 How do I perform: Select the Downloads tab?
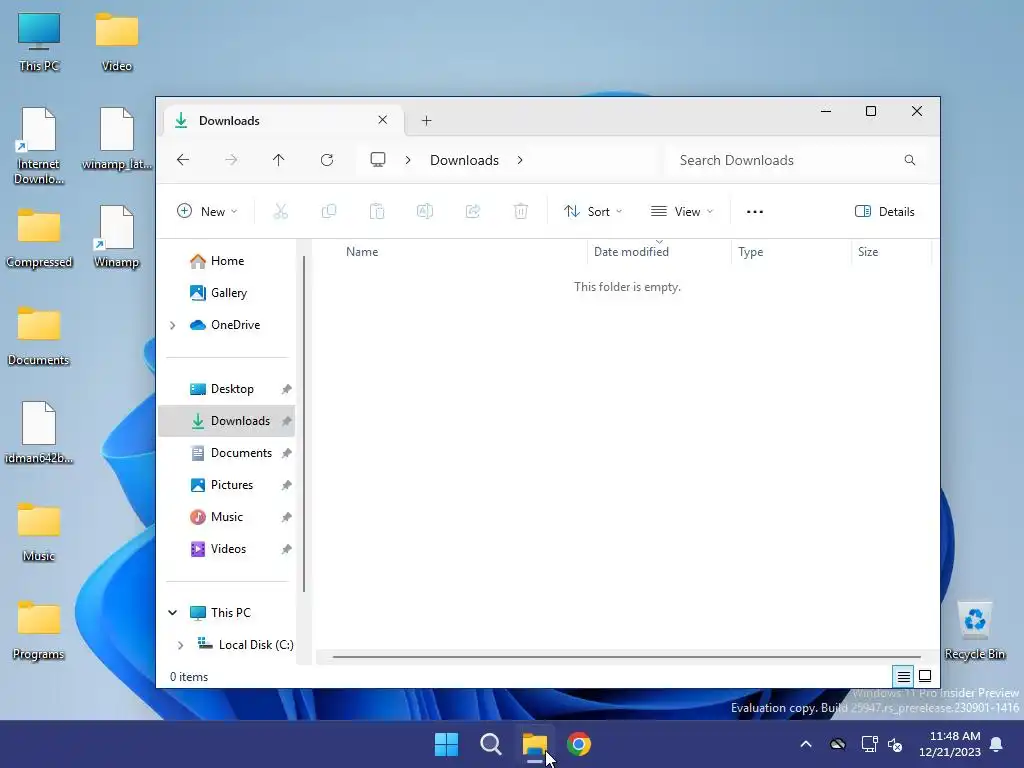282,121
